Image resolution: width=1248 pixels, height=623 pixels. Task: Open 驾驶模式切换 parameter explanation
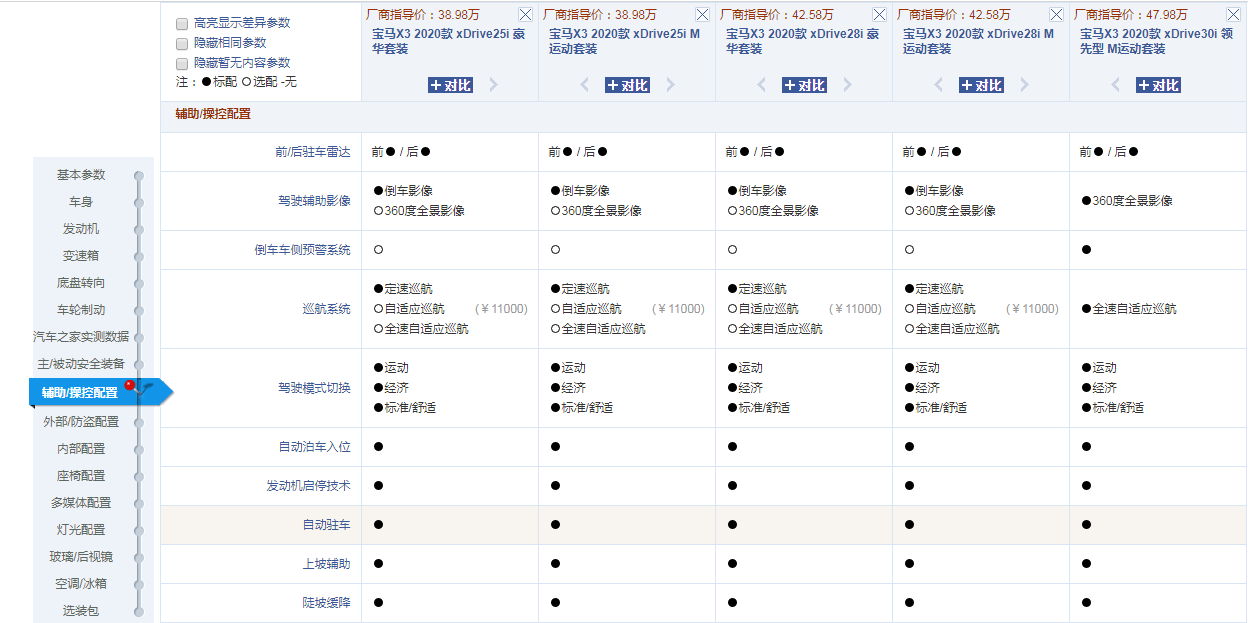coord(314,388)
